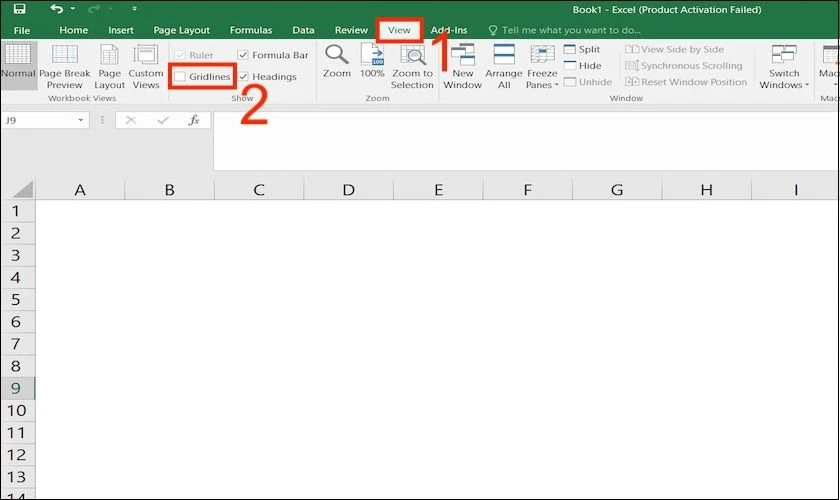The image size is (840, 500).
Task: Open a New Window
Action: [462, 67]
